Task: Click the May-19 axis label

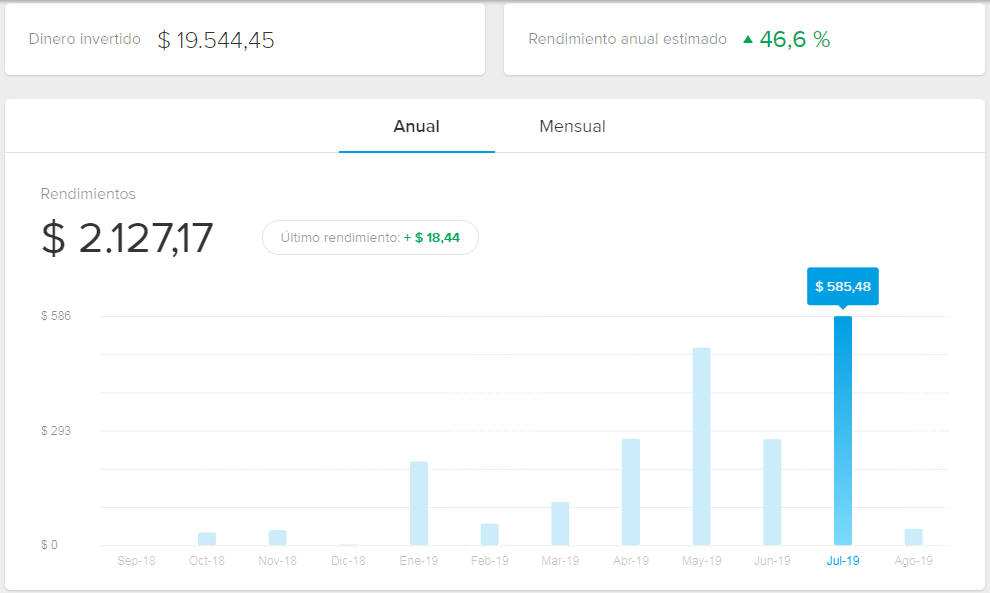Action: [701, 561]
